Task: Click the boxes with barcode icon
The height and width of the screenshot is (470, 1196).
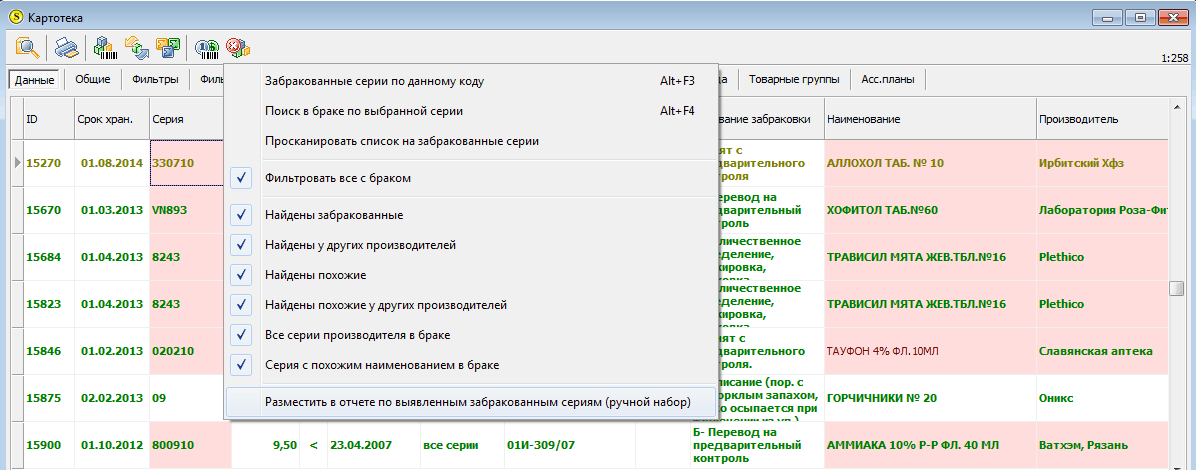Action: point(104,47)
